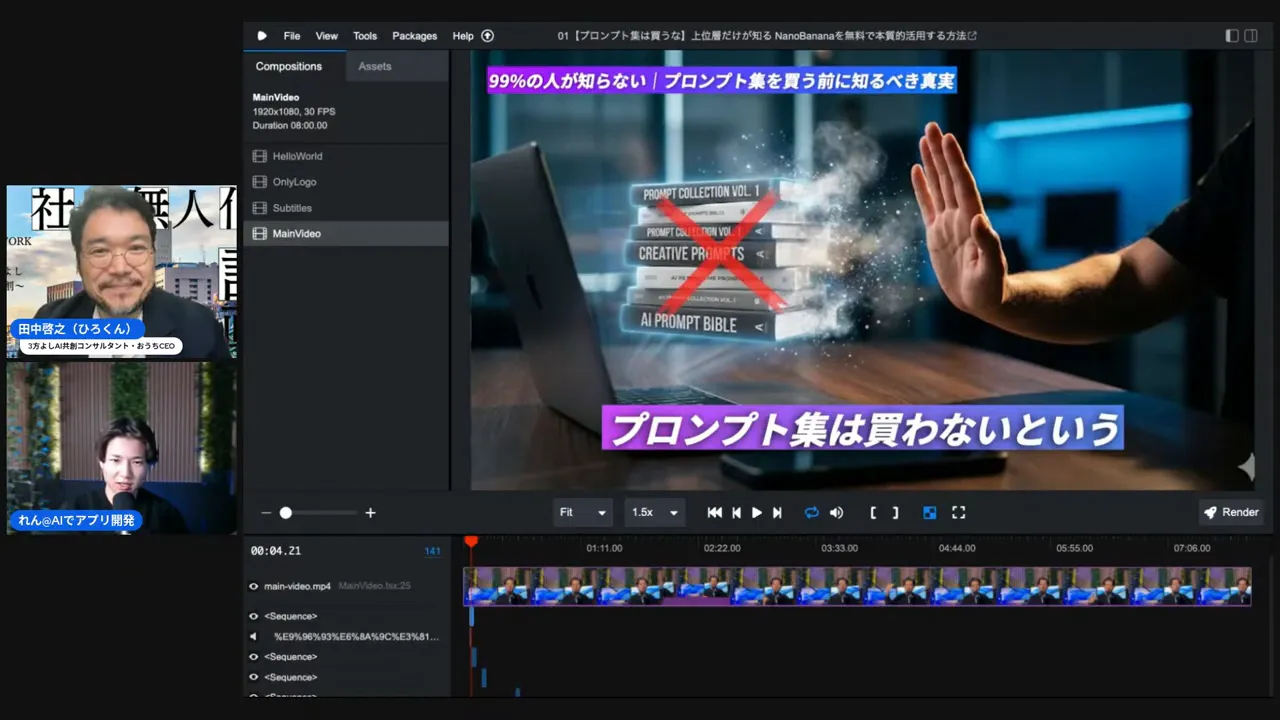Enter fullscreen preview mode
Screen dimensions: 1280x720
tap(958, 512)
